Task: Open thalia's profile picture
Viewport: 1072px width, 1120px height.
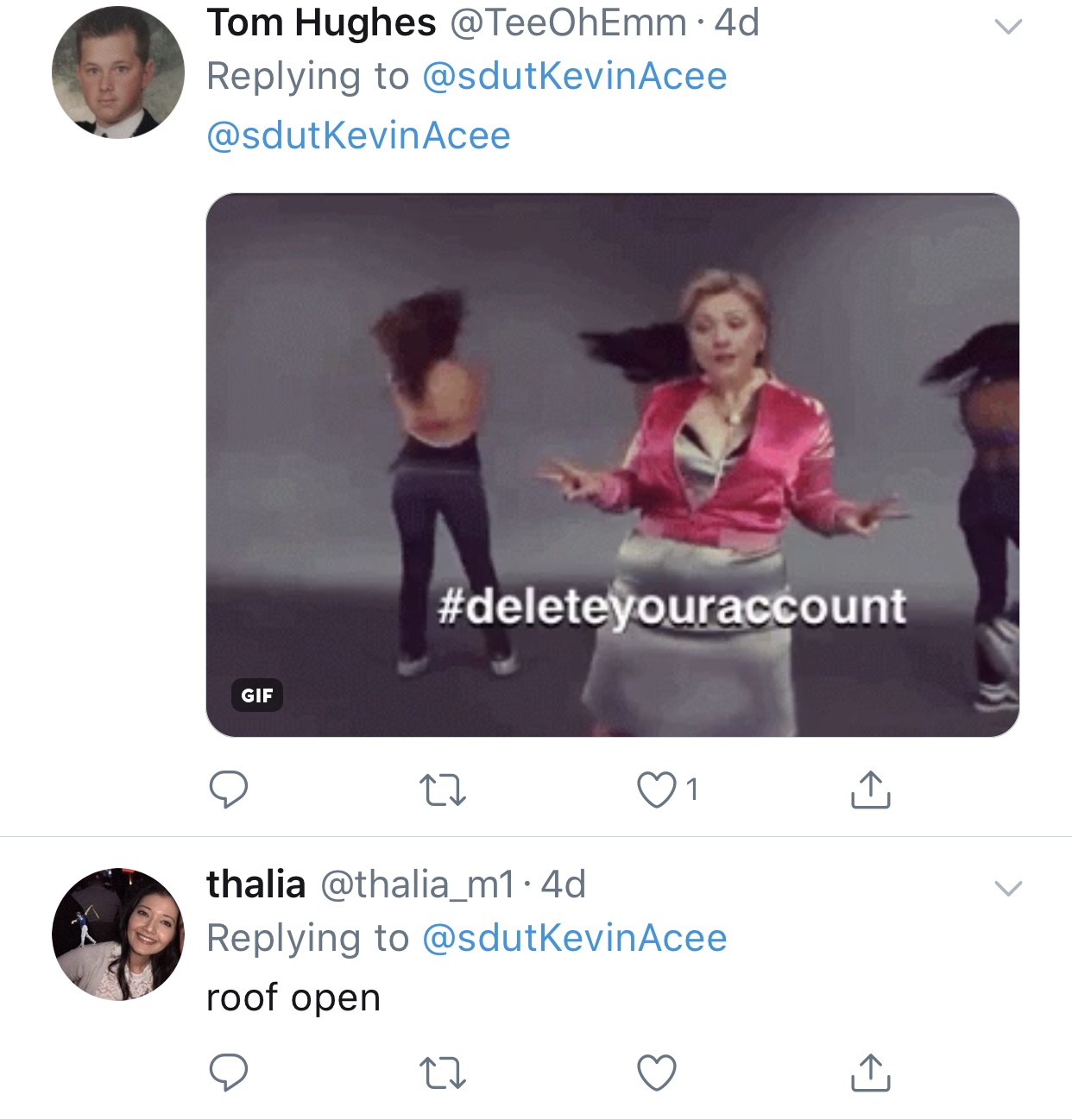Action: (118, 934)
